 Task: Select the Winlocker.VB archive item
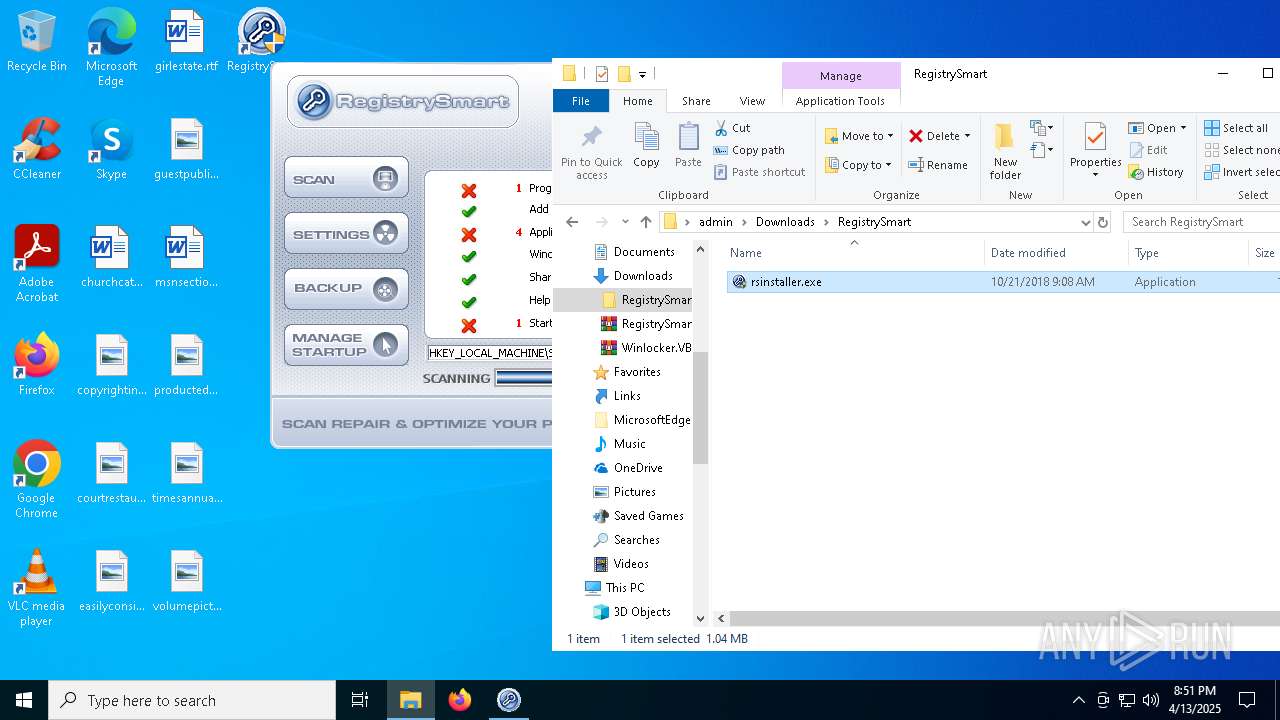tap(646, 348)
